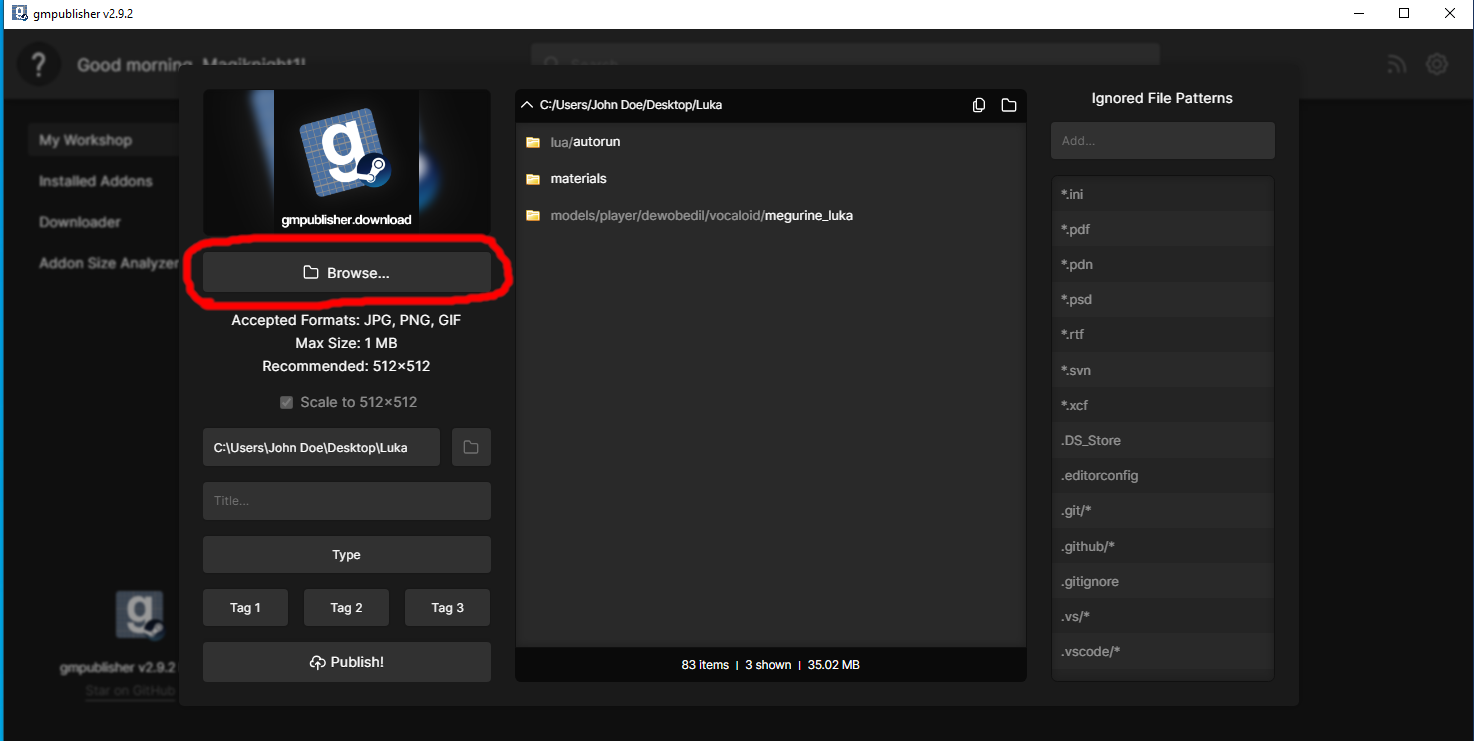Open the RSS feed icon in header
This screenshot has height=741, width=1474.
point(1397,65)
